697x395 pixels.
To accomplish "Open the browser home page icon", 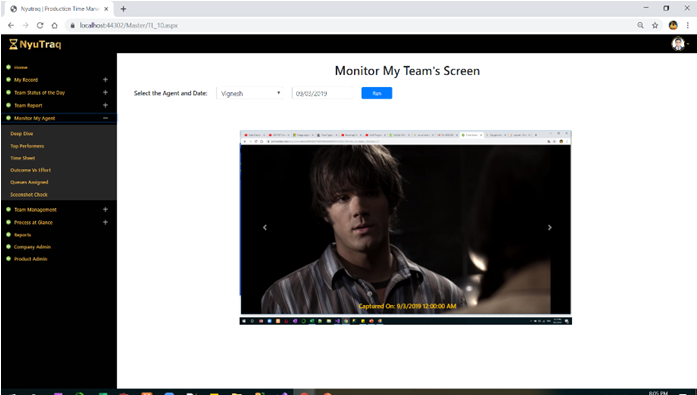I will pyautogui.click(x=54, y=25).
